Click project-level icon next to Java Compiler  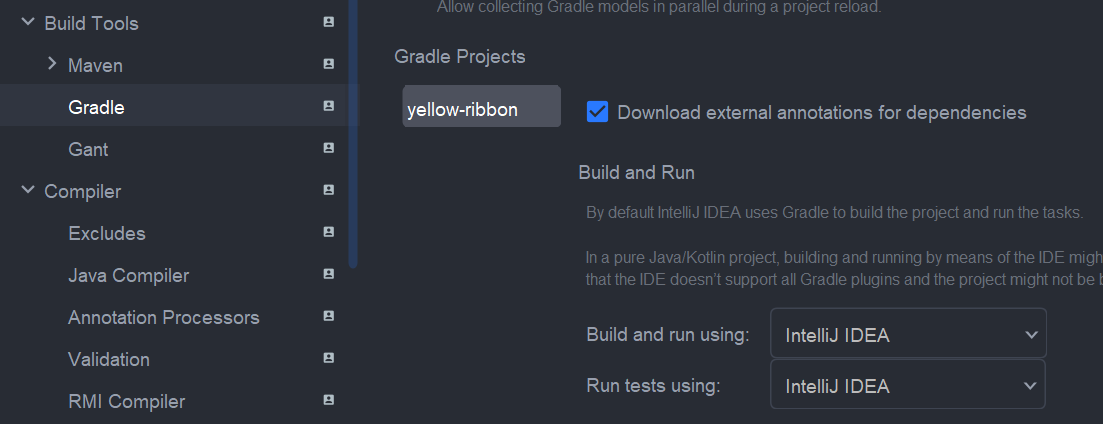point(328,274)
